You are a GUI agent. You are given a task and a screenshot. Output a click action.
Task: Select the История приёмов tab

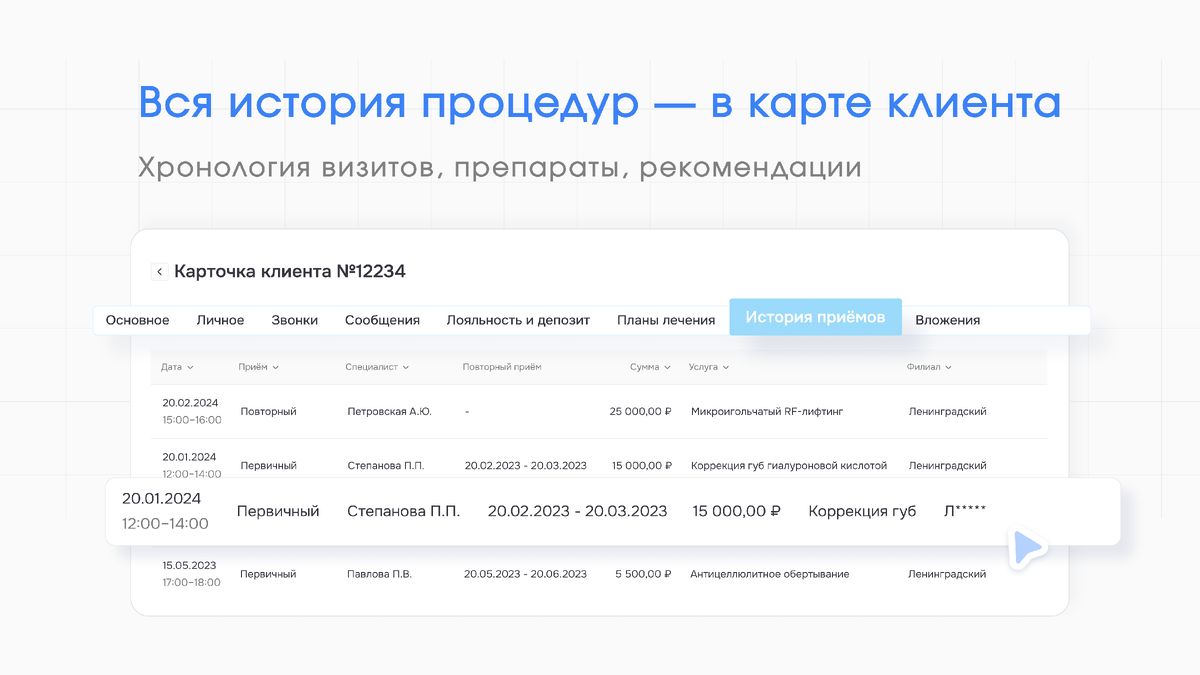(x=815, y=317)
